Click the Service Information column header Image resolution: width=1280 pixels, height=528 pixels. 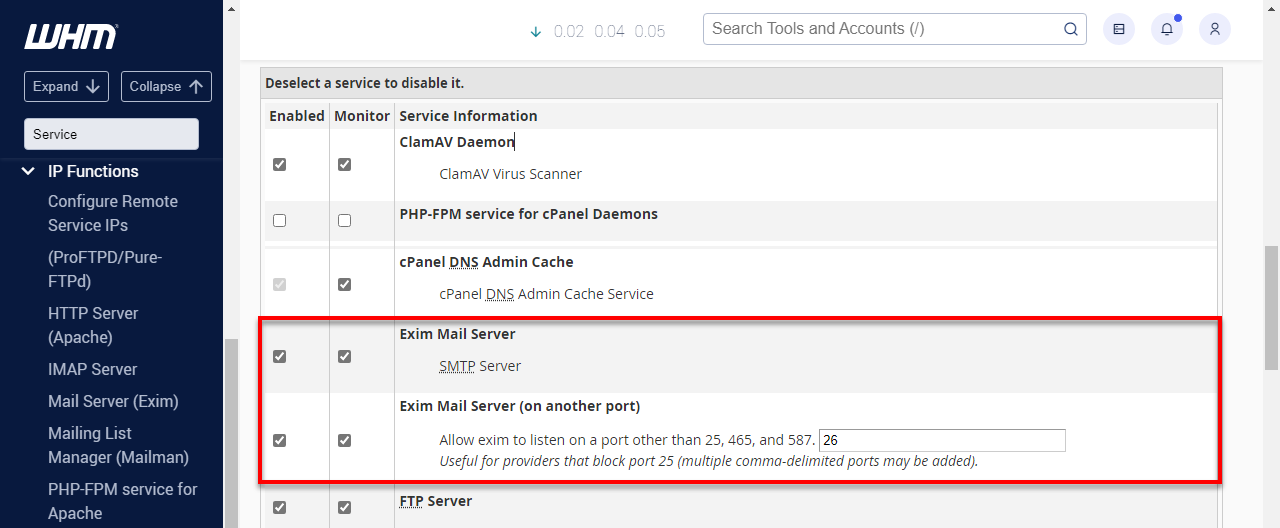(x=468, y=116)
